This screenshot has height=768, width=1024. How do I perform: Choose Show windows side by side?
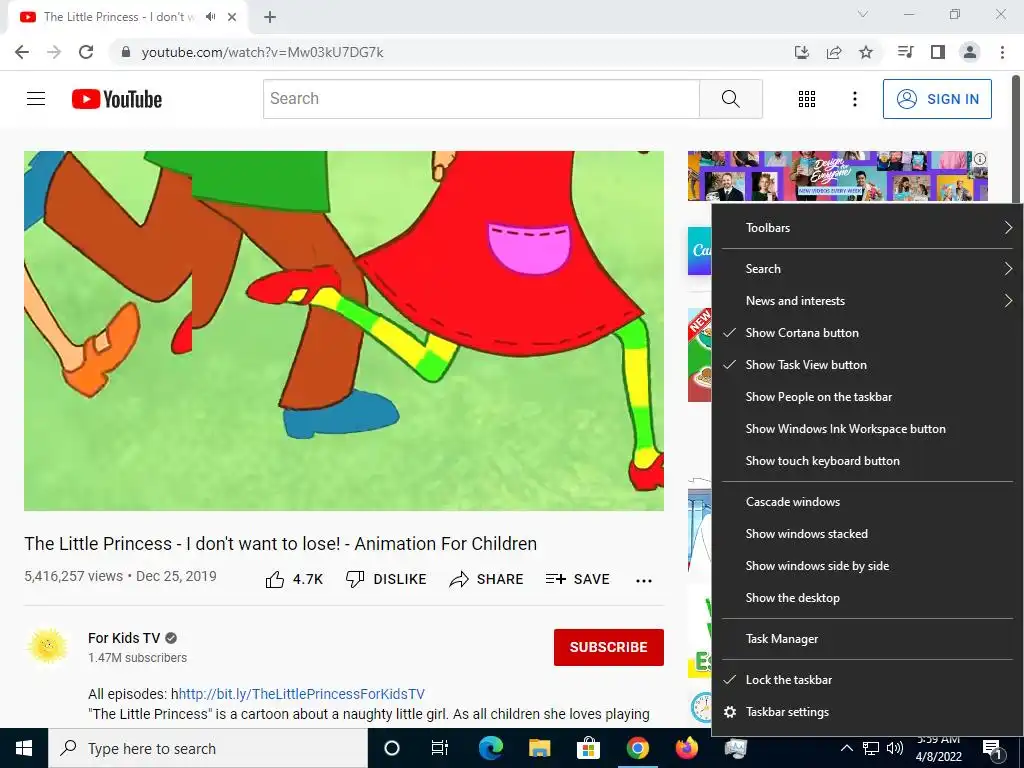(867, 566)
